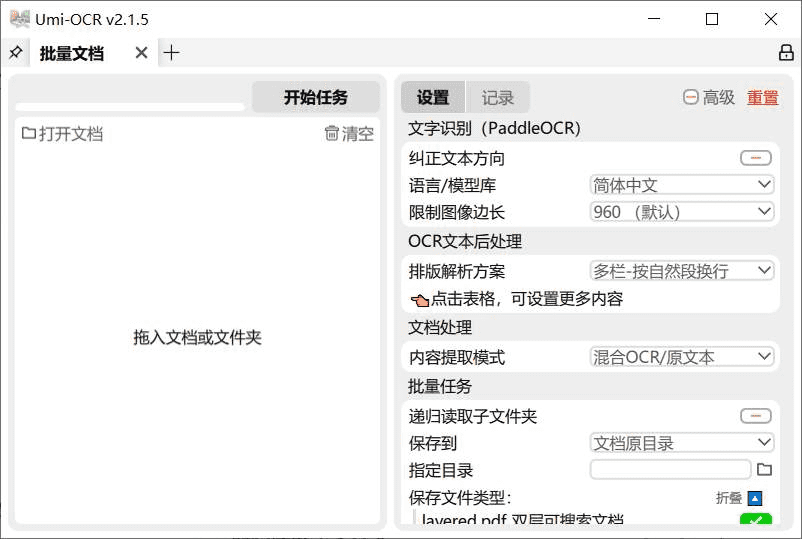Screen dimensions: 802x539
Task: Click the 拖入文档或文件夹 drop area text
Action: coord(197,338)
